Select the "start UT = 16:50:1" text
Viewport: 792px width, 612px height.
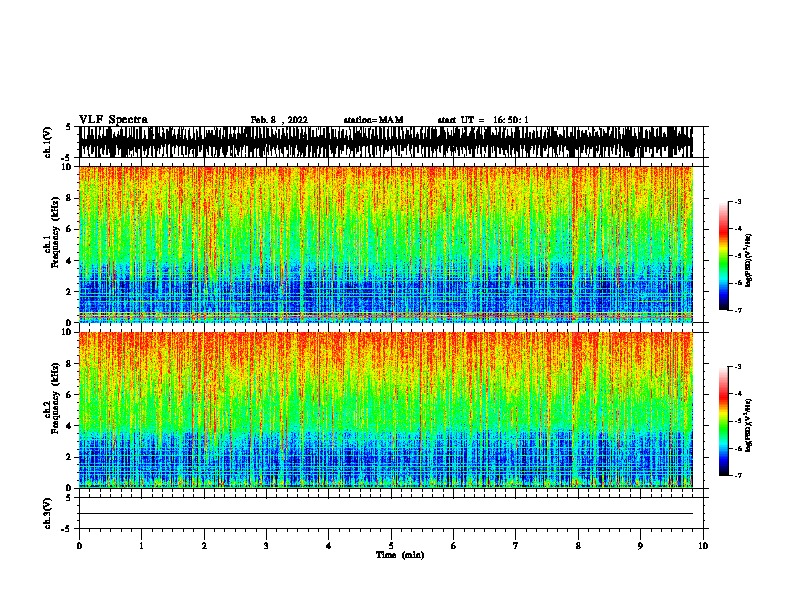click(x=483, y=120)
